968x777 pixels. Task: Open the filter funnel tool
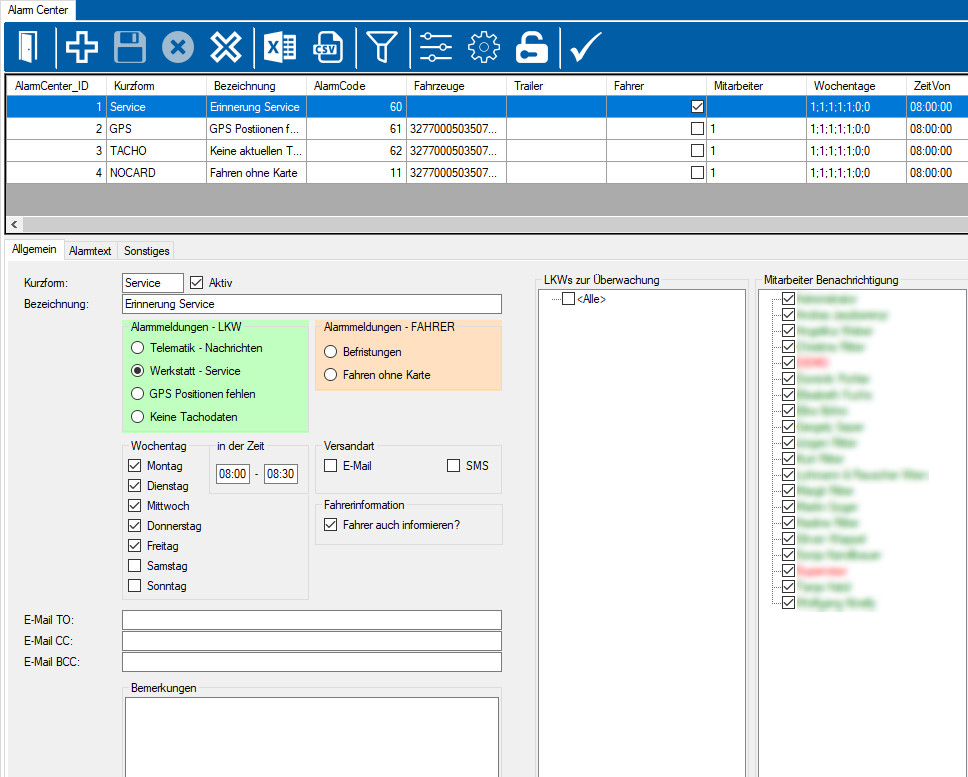point(381,46)
